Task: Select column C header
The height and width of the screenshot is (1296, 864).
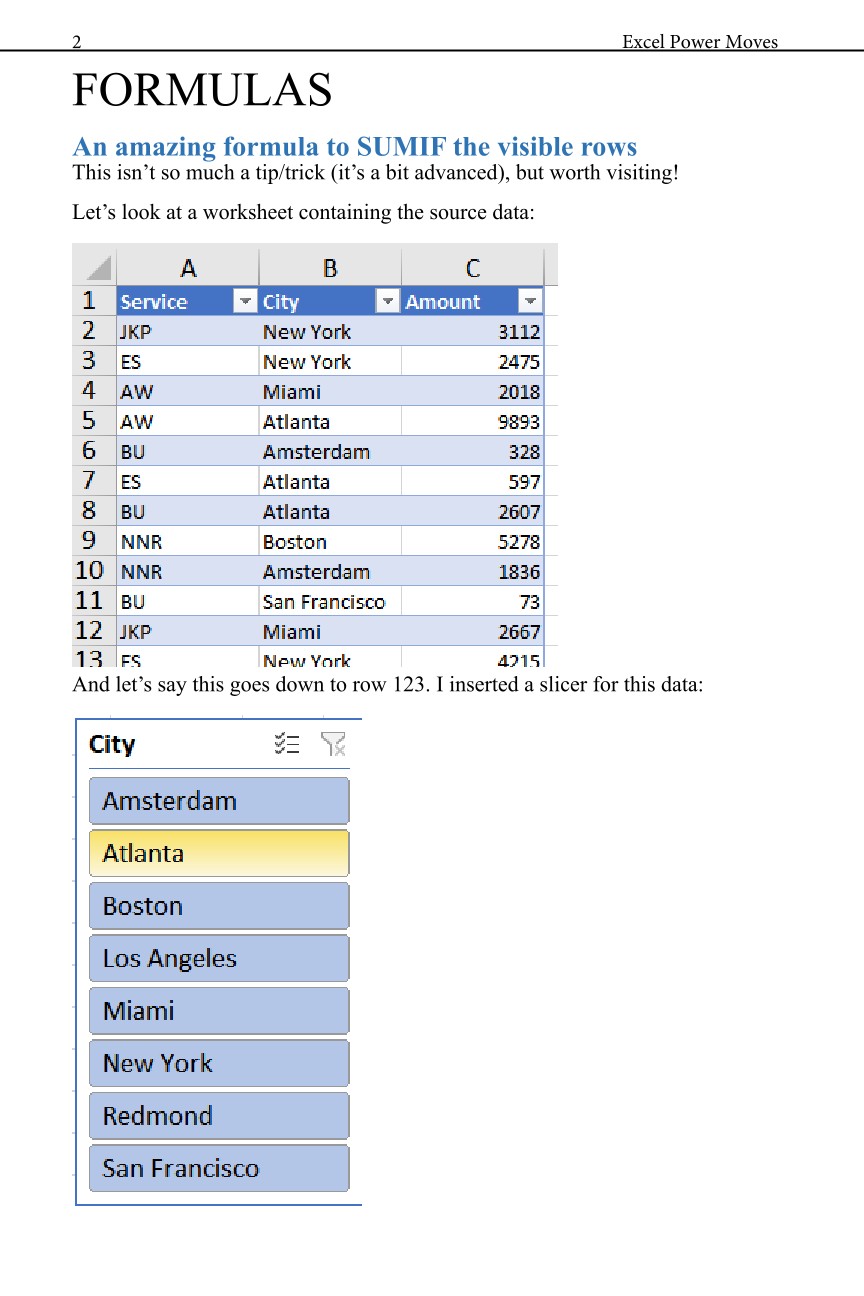Action: coord(473,268)
